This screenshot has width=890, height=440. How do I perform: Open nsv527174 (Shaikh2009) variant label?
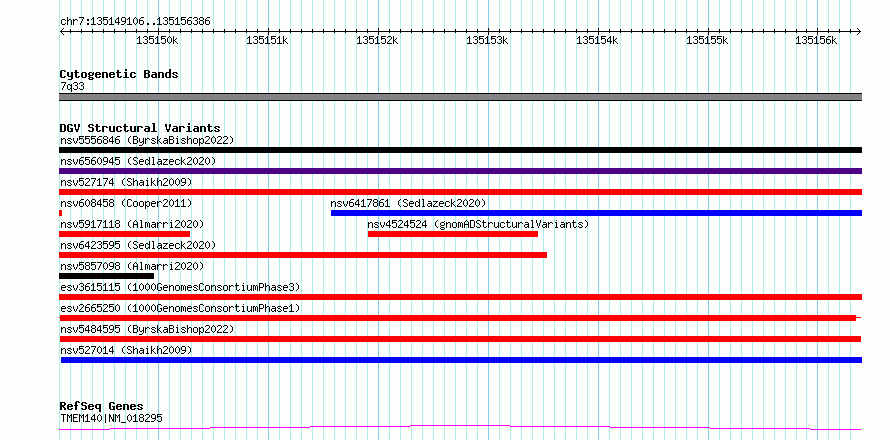(x=126, y=182)
